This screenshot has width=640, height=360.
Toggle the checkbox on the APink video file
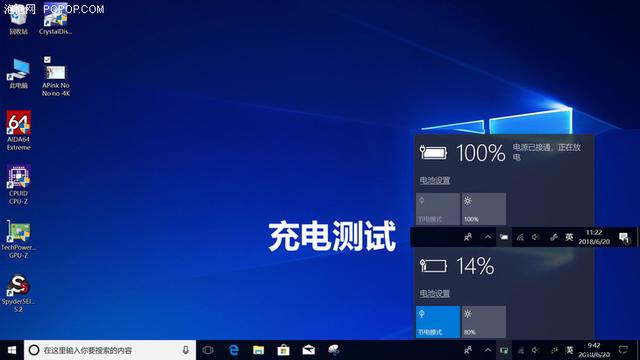tap(47, 60)
